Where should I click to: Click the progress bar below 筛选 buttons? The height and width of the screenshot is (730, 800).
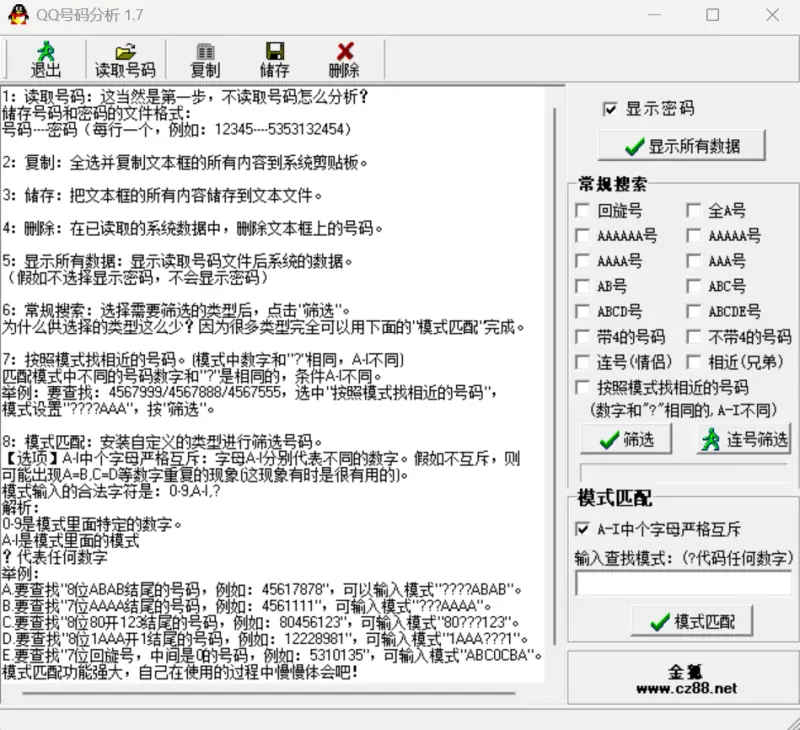coord(684,472)
